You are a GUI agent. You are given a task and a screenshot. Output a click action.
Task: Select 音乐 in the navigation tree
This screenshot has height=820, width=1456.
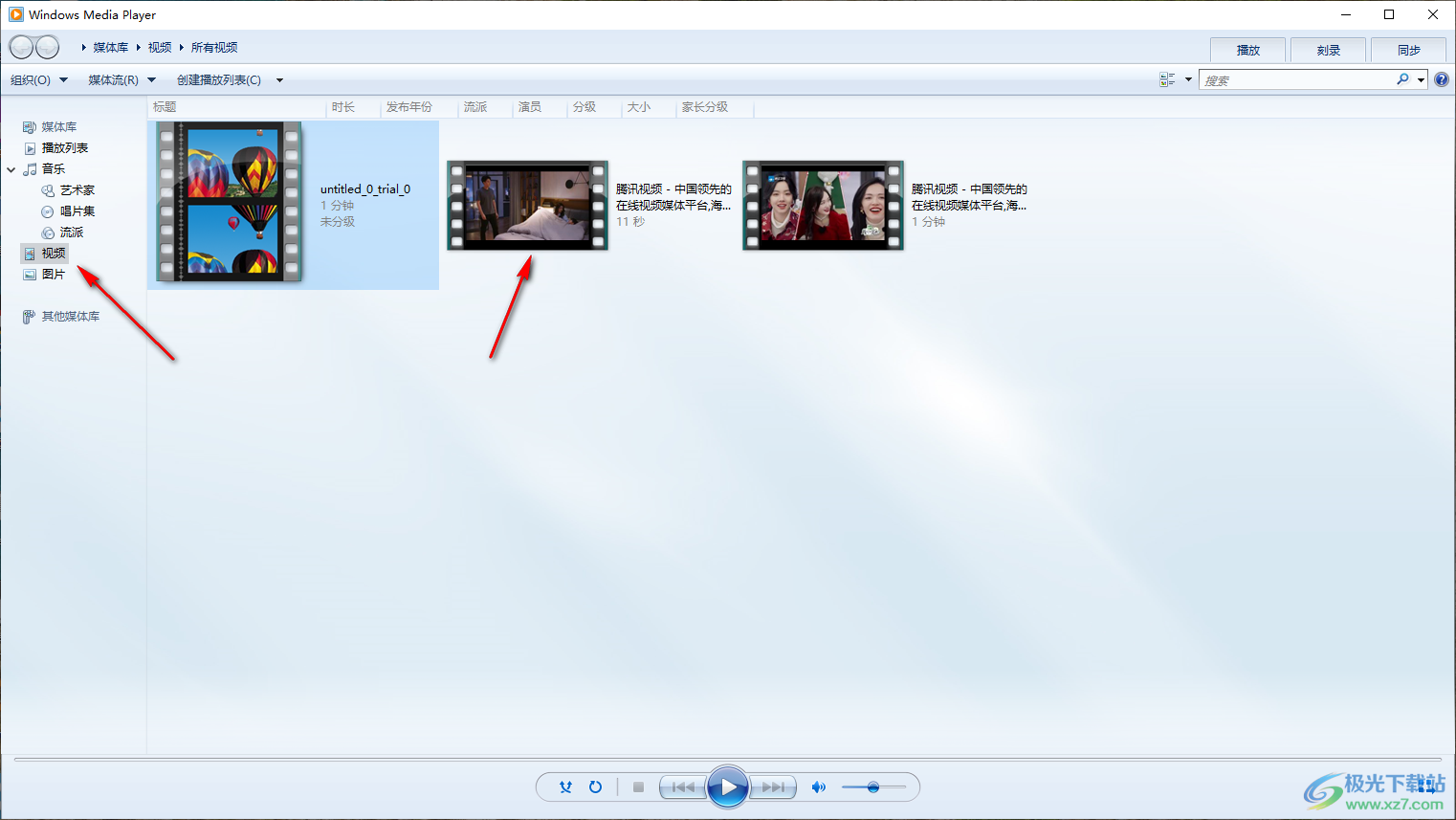pos(54,169)
